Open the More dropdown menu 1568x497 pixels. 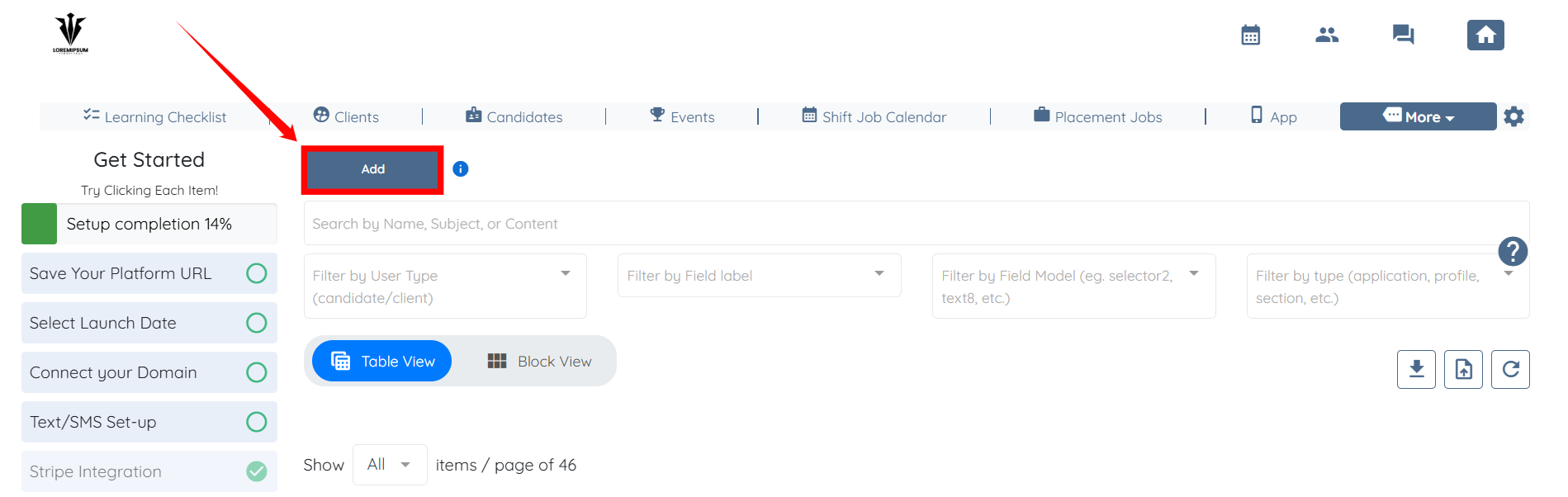click(1418, 116)
